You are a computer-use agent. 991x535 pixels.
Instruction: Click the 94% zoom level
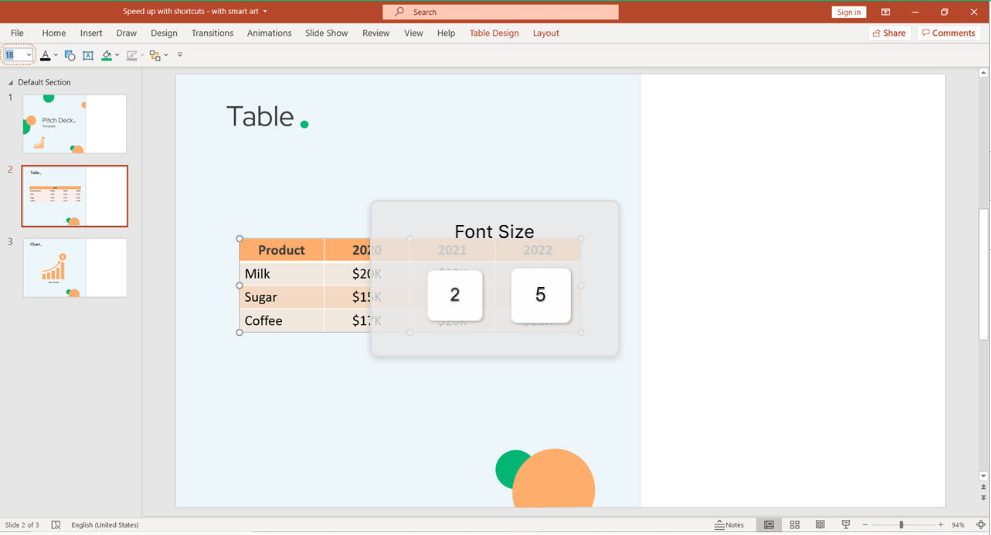958,525
